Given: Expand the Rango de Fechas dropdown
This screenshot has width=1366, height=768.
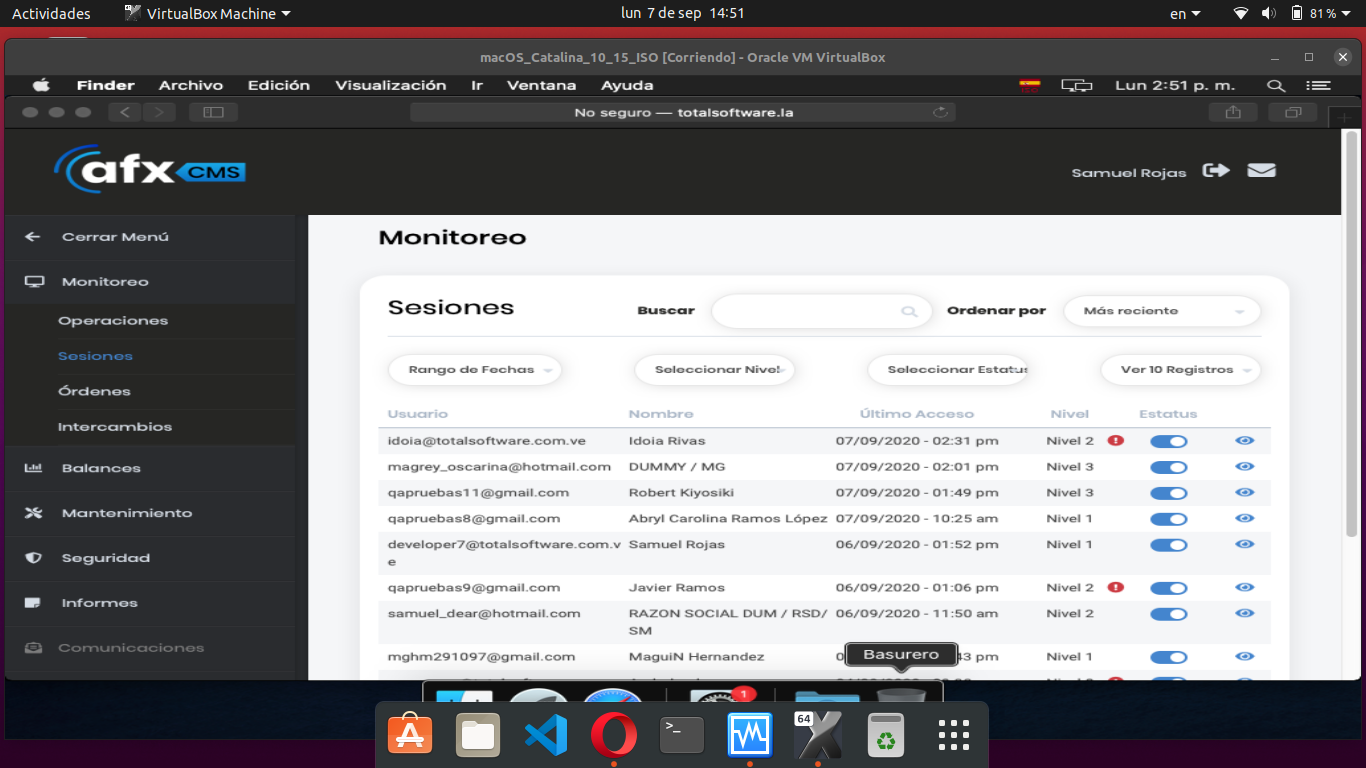Looking at the screenshot, I should tap(475, 370).
